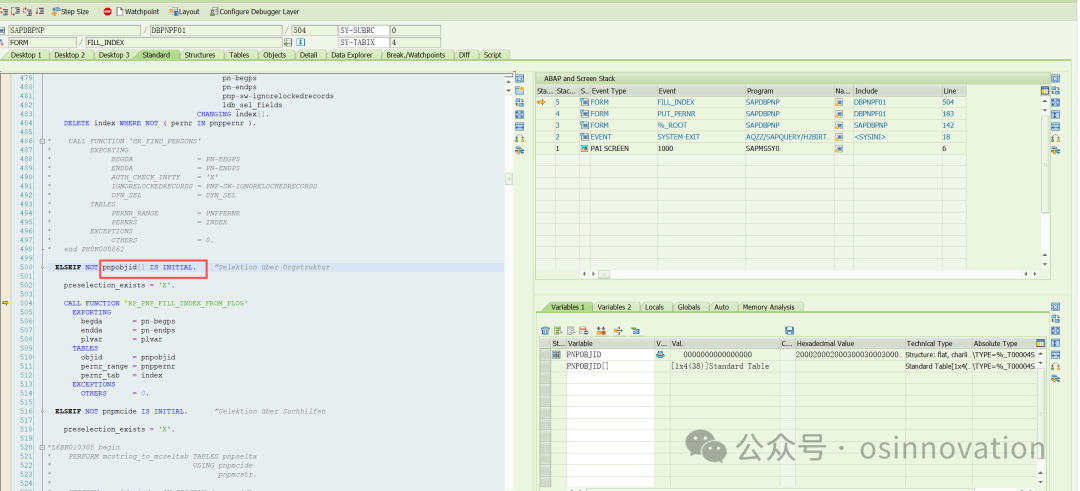Click the Continue icon before Step Size
This screenshot has width=1080, height=491.
(x=39, y=11)
